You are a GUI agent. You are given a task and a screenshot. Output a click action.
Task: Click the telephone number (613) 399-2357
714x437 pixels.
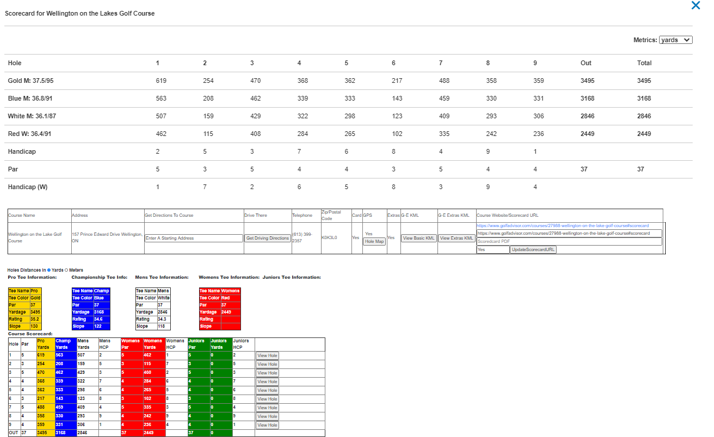302,237
